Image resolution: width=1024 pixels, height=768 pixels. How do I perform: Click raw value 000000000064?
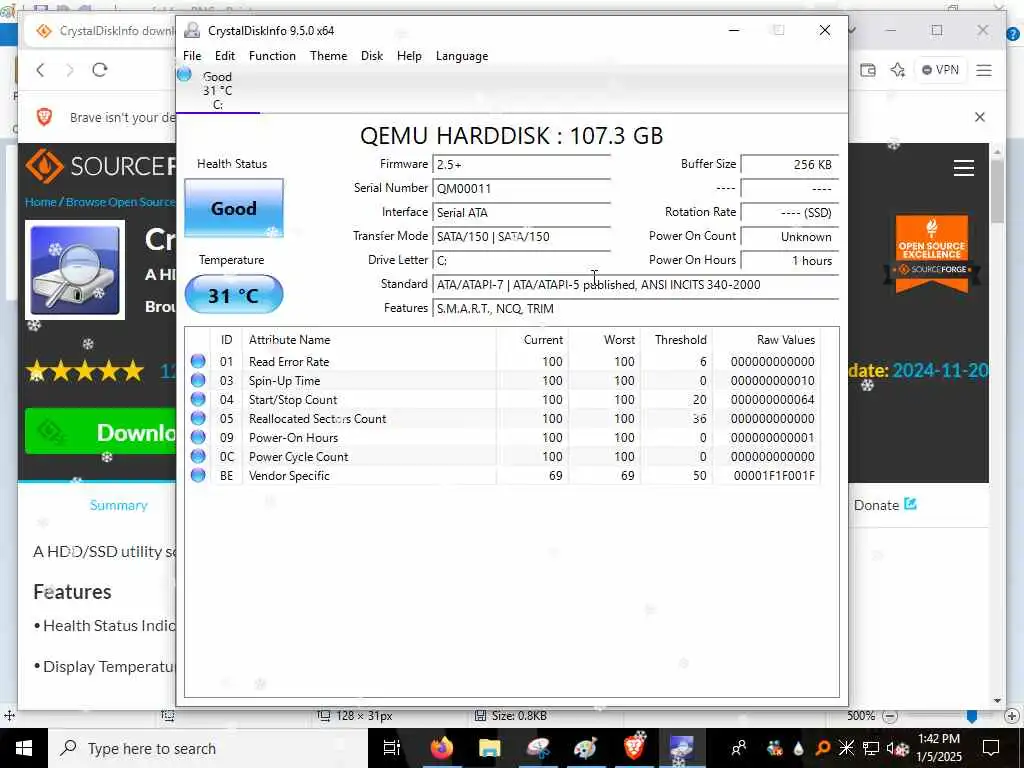point(773,399)
